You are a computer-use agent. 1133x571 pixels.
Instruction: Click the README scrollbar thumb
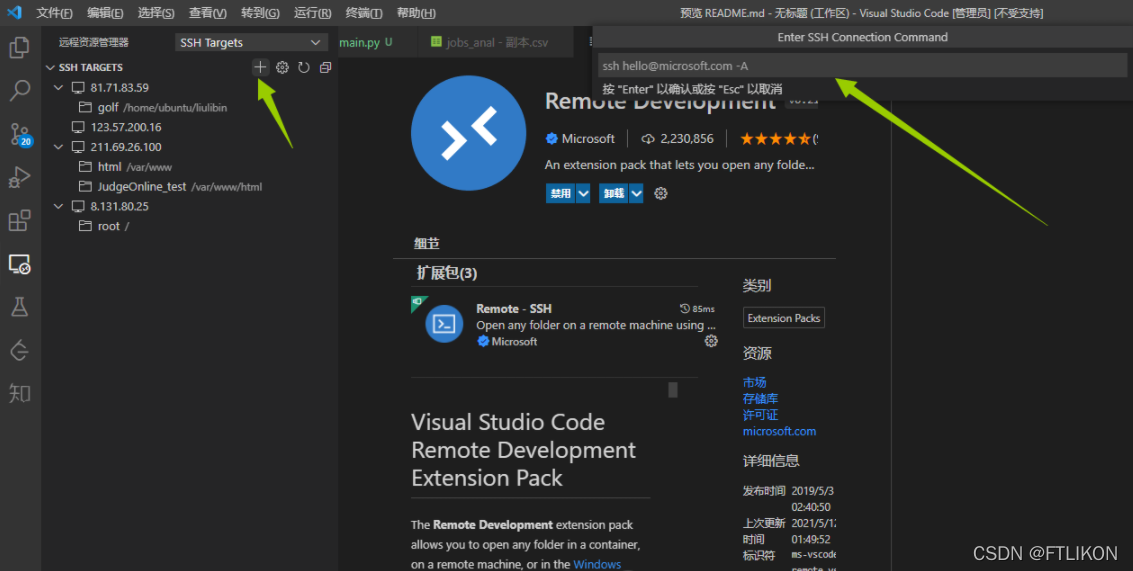[673, 390]
